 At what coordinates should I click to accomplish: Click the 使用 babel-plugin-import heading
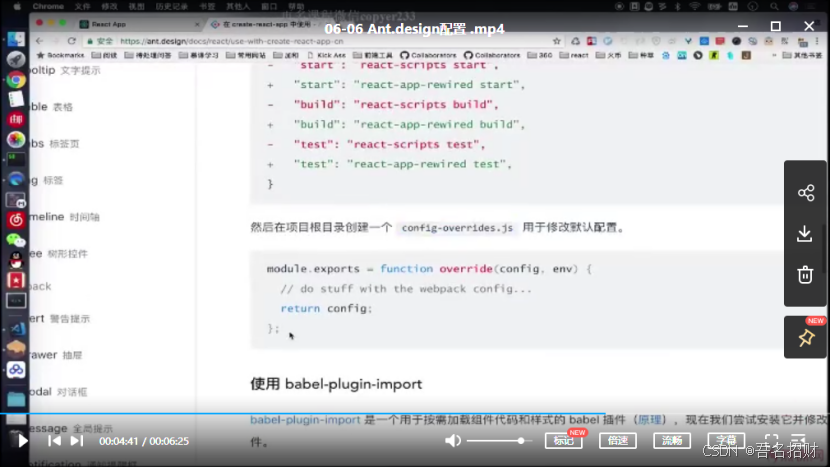(336, 384)
